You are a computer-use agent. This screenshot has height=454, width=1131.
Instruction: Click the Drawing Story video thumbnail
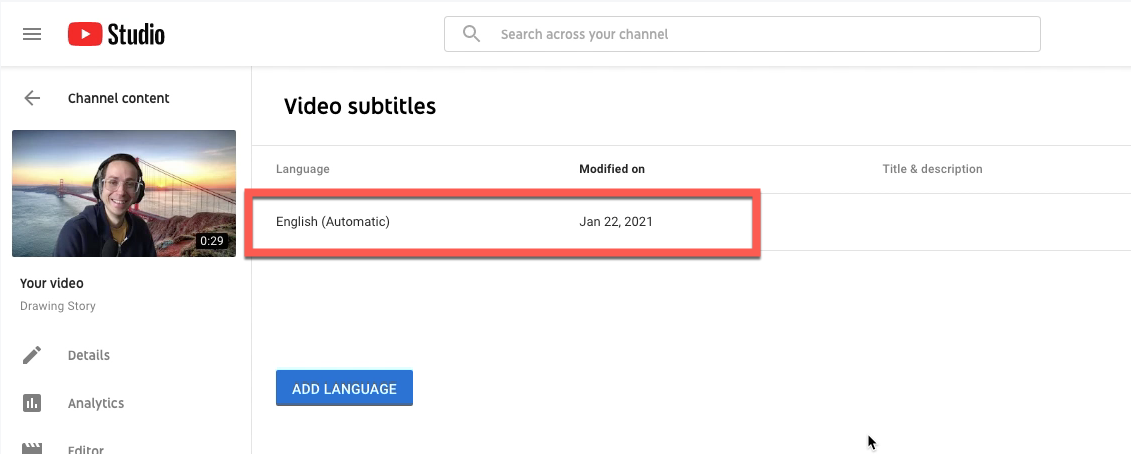[x=124, y=193]
